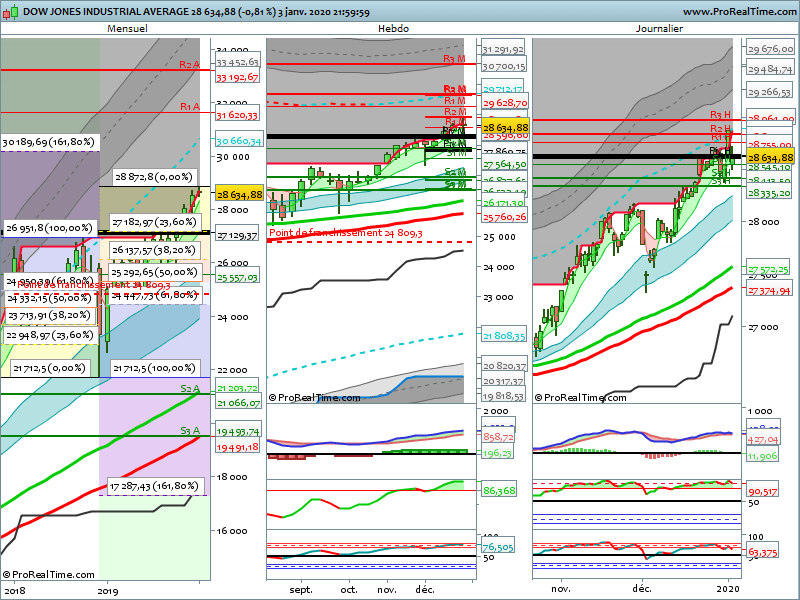Click the yellow 28 634,88 price tag on monthly chart
The width and height of the screenshot is (800, 600).
pos(239,195)
